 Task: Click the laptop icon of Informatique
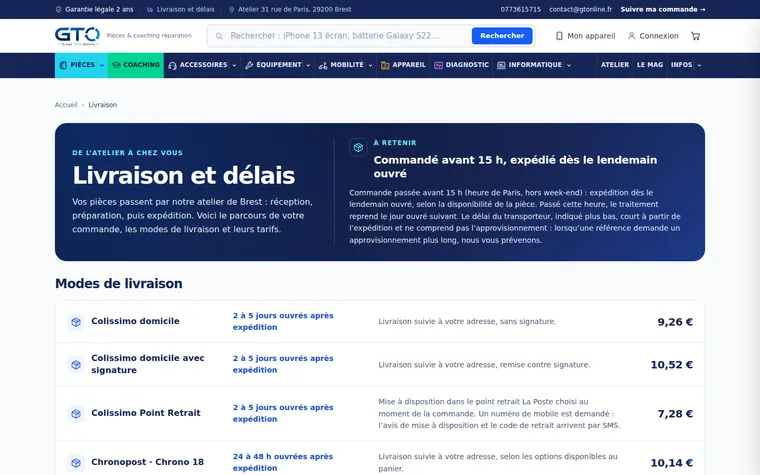pos(501,65)
